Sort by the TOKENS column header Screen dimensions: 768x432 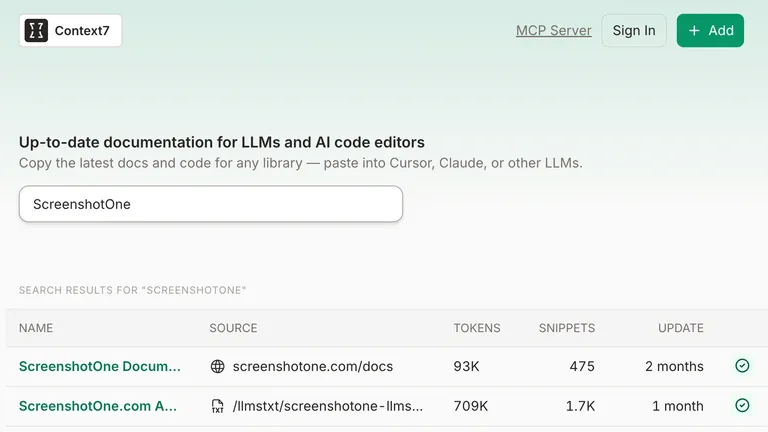477,328
